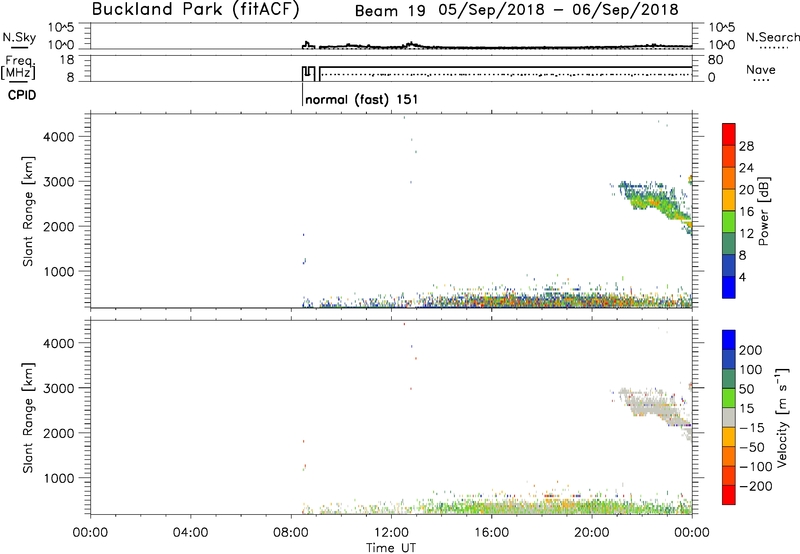Click the Time UT axis label
Screen dimensions: 800x554
pyautogui.click(x=391, y=548)
